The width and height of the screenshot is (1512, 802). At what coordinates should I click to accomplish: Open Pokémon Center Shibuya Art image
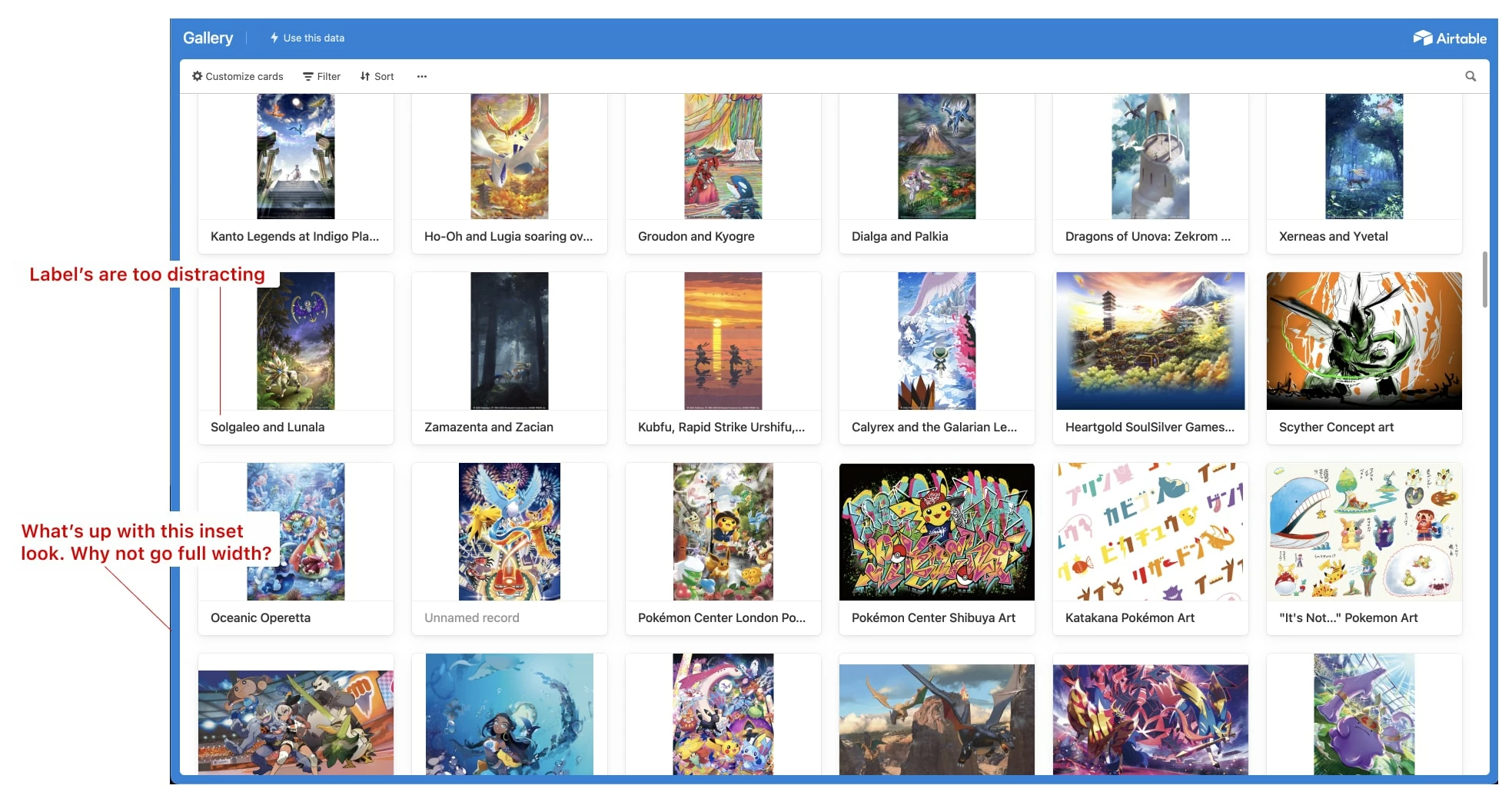tap(937, 531)
